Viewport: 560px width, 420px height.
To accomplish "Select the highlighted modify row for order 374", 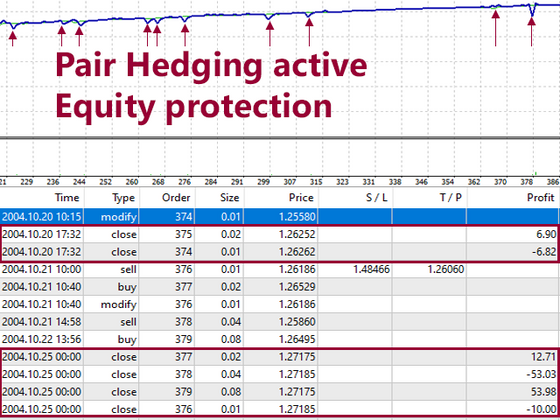I will tap(279, 217).
